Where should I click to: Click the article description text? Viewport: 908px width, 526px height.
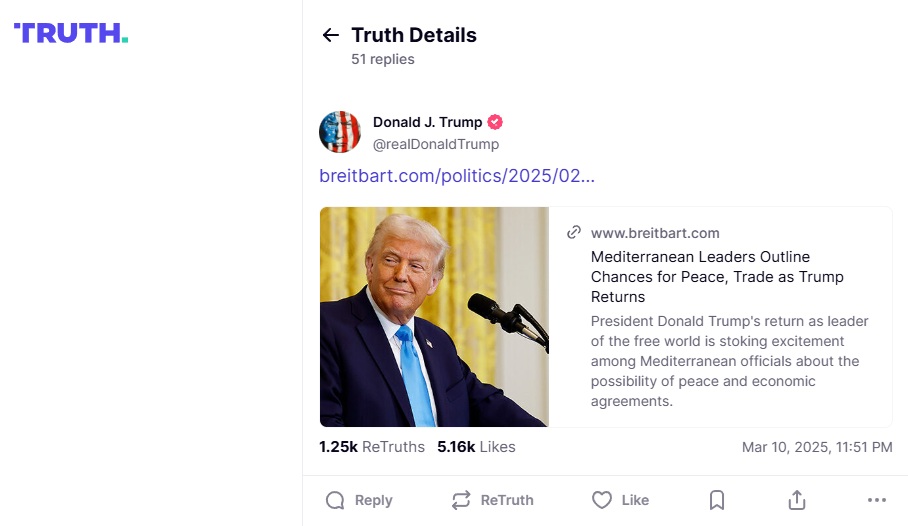coord(730,361)
